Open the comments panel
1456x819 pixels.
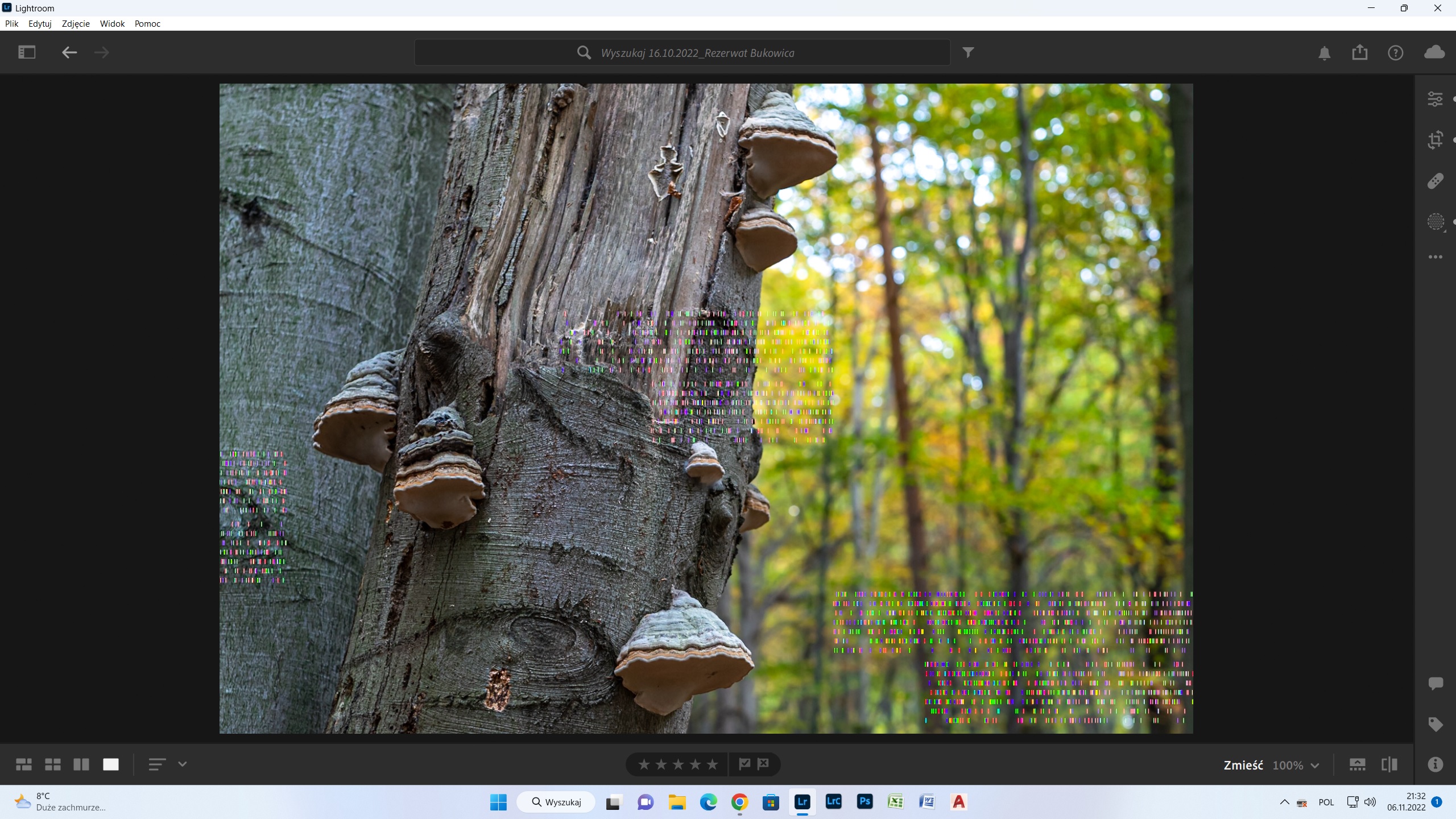coord(1435,683)
